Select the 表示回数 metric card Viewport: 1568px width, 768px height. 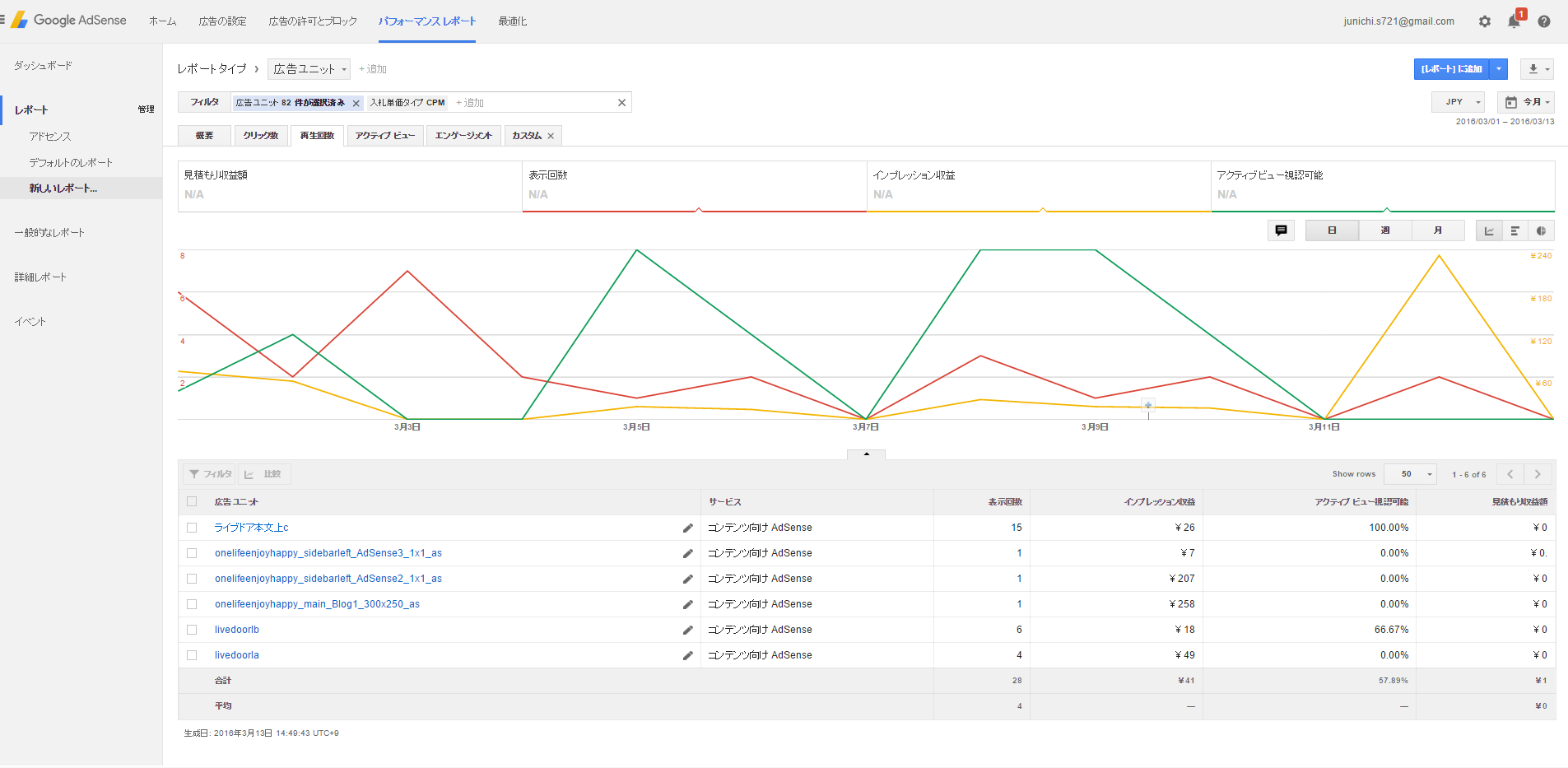coord(694,186)
